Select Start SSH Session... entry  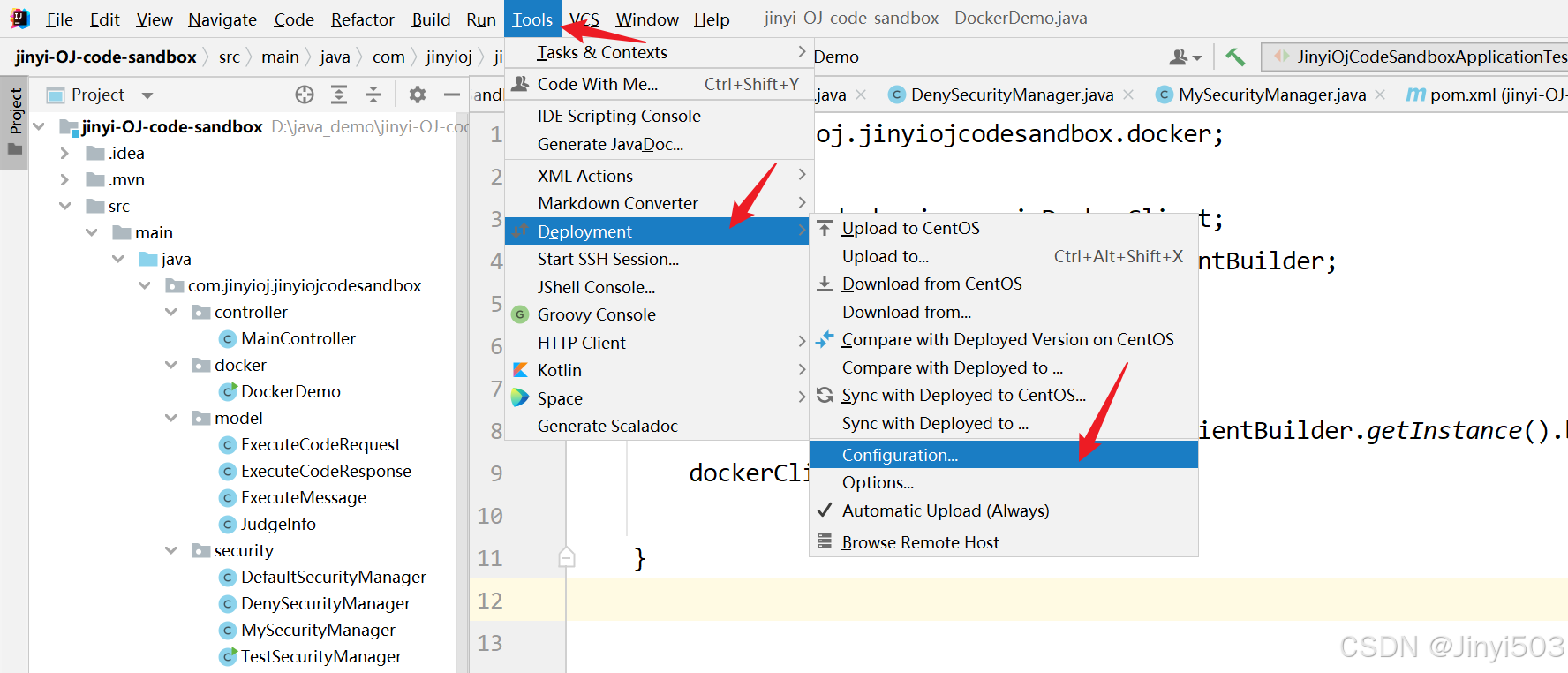[657, 259]
